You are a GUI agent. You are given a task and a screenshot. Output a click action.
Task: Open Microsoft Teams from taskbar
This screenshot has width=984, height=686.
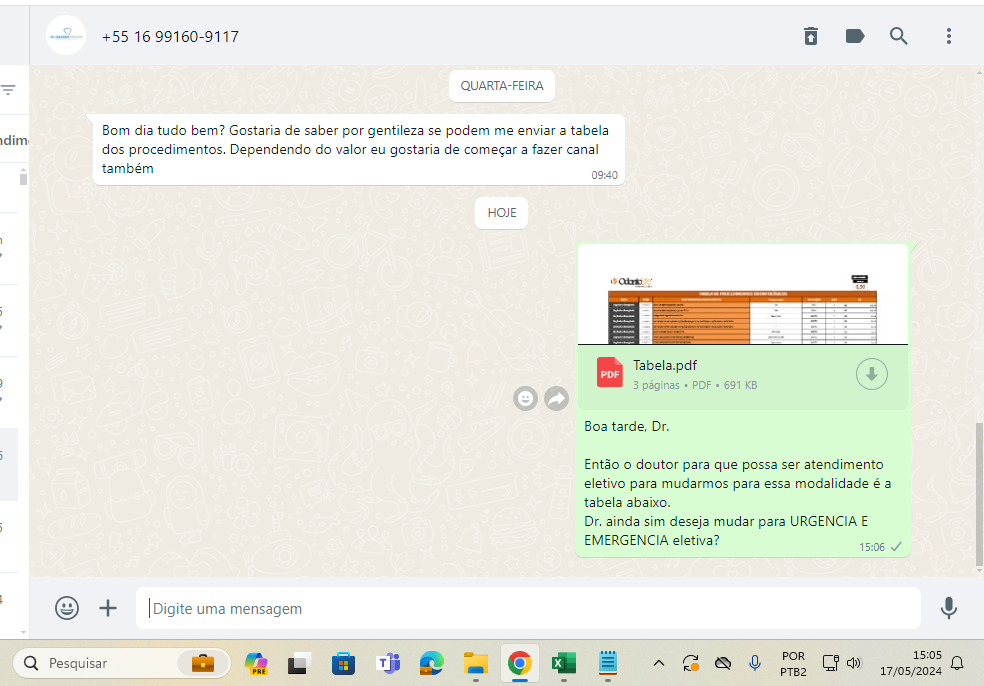(388, 663)
